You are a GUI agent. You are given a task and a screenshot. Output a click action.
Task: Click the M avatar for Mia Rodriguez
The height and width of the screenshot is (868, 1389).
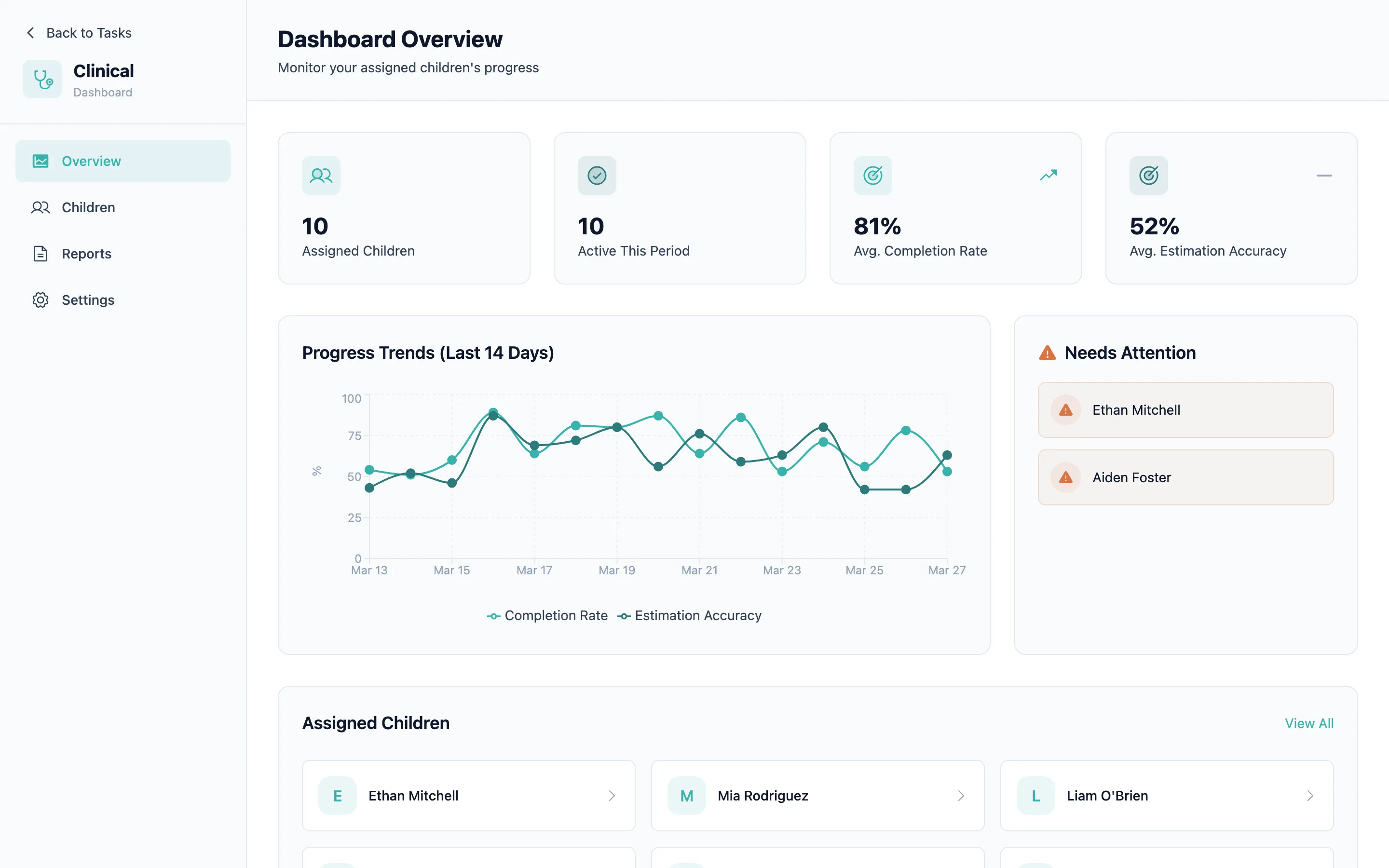686,796
